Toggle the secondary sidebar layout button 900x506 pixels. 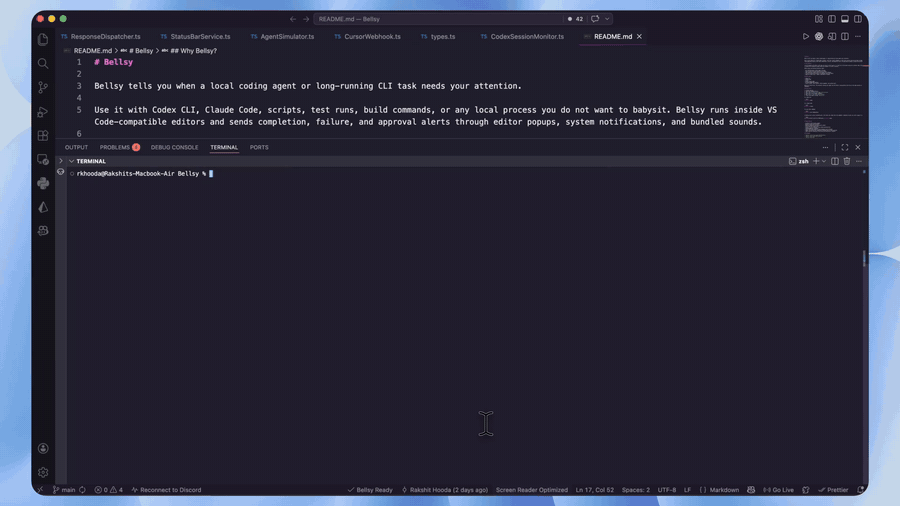point(858,19)
